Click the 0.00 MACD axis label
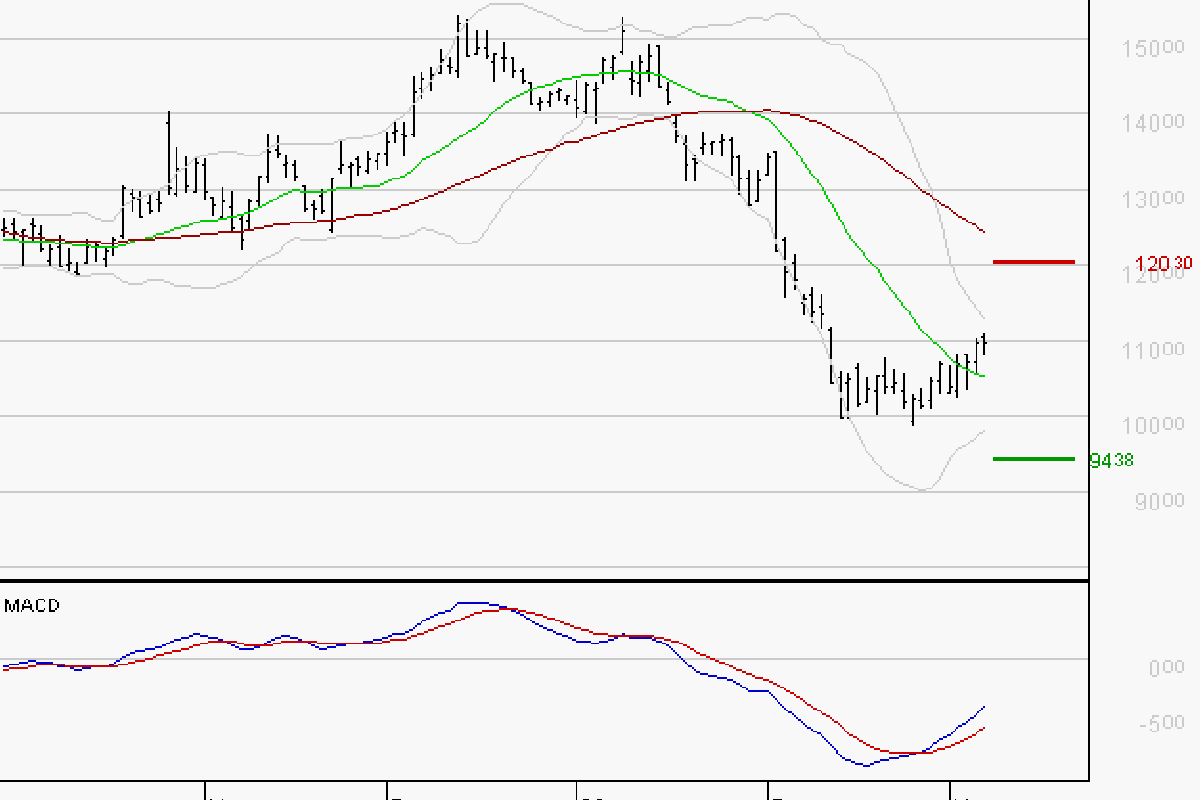This screenshot has height=800, width=1200. tap(1166, 667)
